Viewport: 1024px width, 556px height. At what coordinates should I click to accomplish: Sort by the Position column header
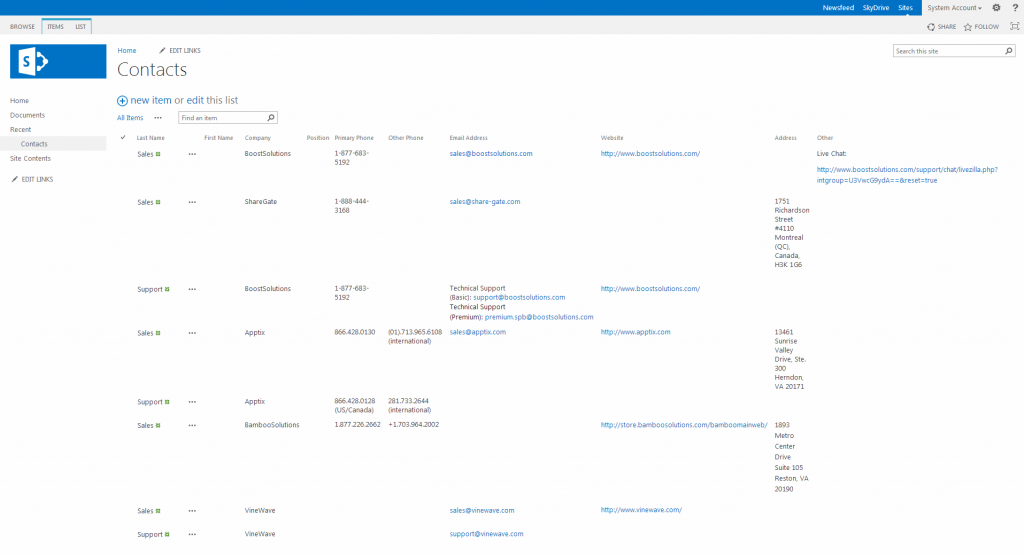coord(318,138)
